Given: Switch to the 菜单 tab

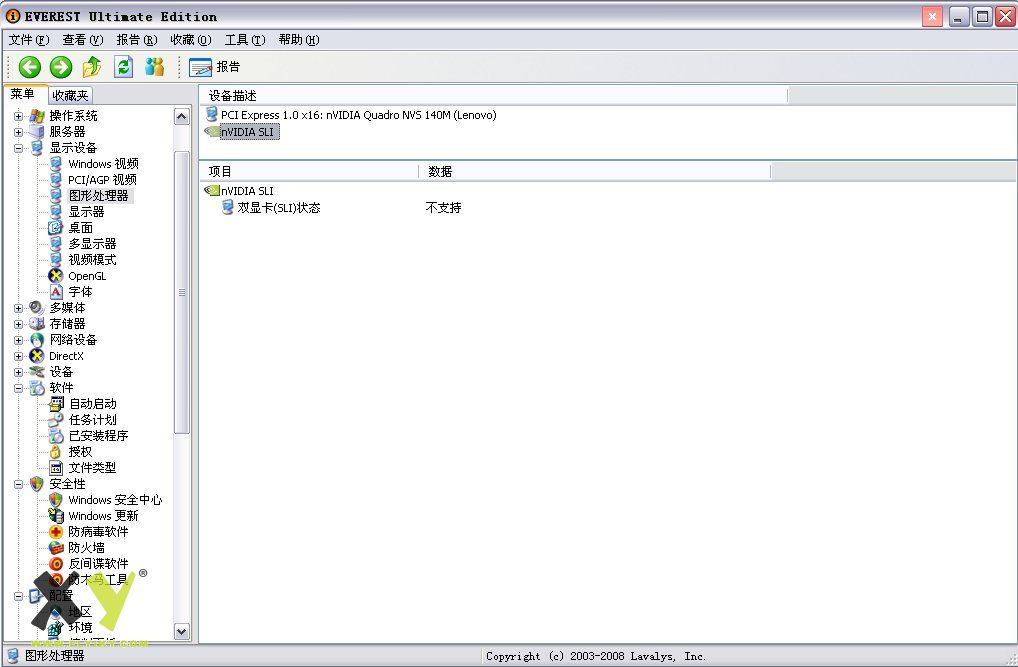Looking at the screenshot, I should click(24, 94).
